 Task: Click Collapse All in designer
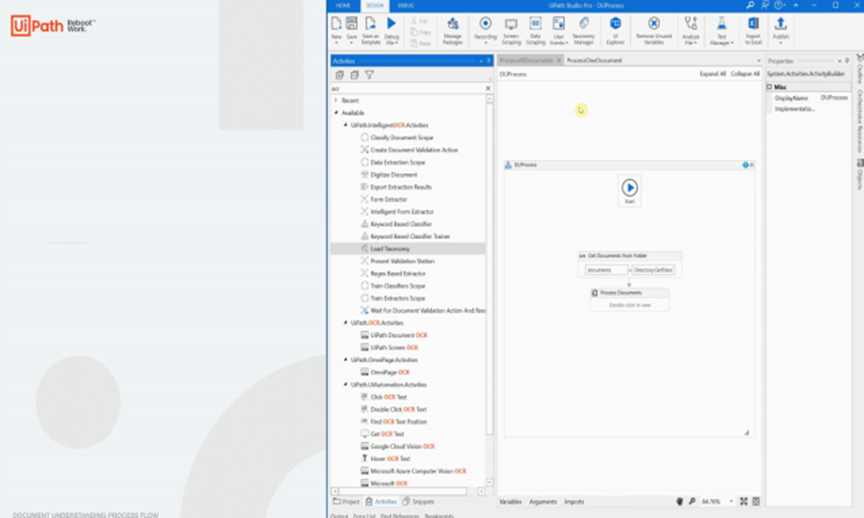coord(745,74)
